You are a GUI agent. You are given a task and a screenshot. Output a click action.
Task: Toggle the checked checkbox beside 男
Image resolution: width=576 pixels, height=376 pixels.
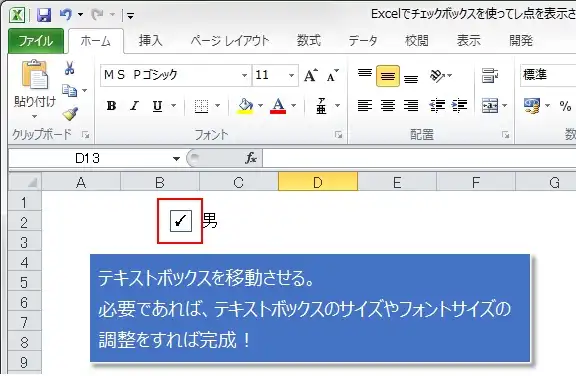181,221
